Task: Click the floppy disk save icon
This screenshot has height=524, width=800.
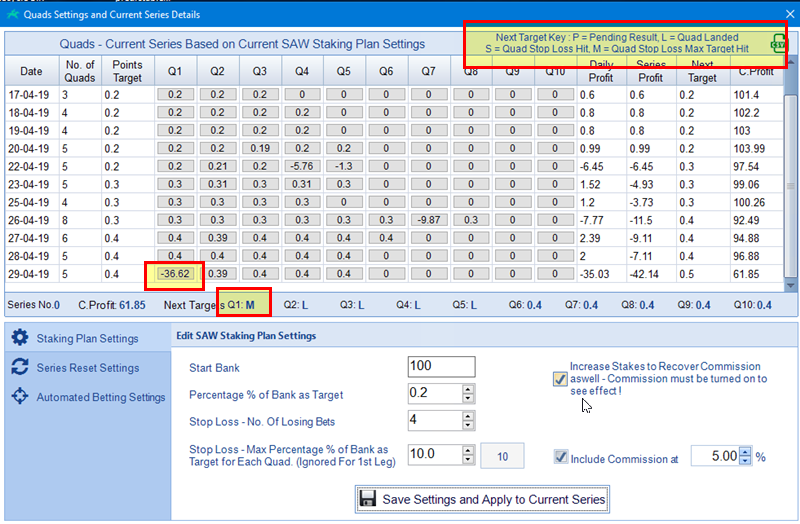Action: tap(367, 498)
